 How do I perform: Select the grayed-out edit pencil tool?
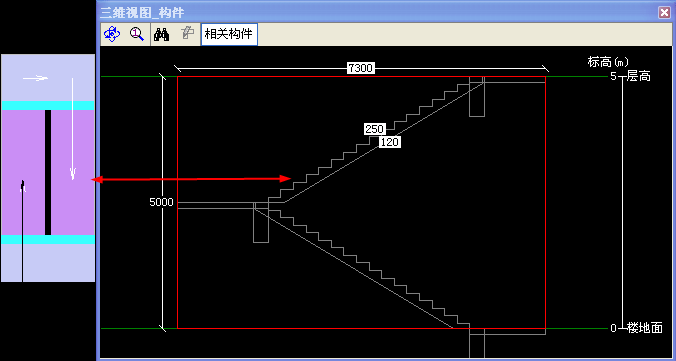pyautogui.click(x=187, y=35)
